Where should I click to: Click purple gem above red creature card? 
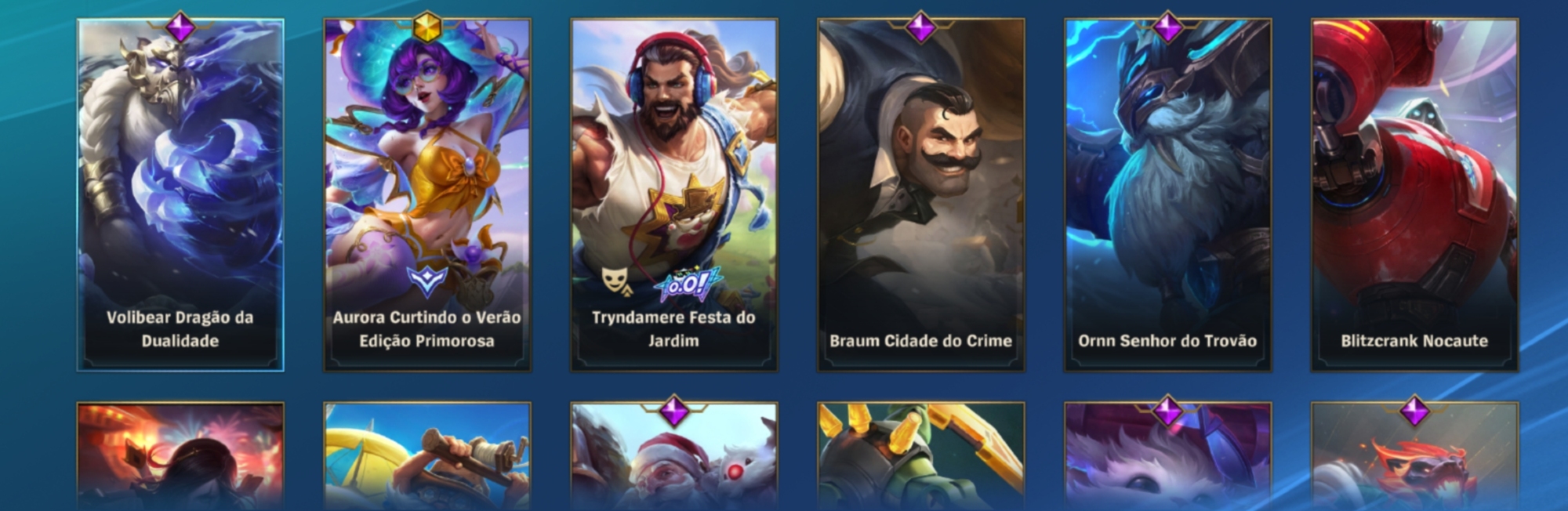point(1414,411)
